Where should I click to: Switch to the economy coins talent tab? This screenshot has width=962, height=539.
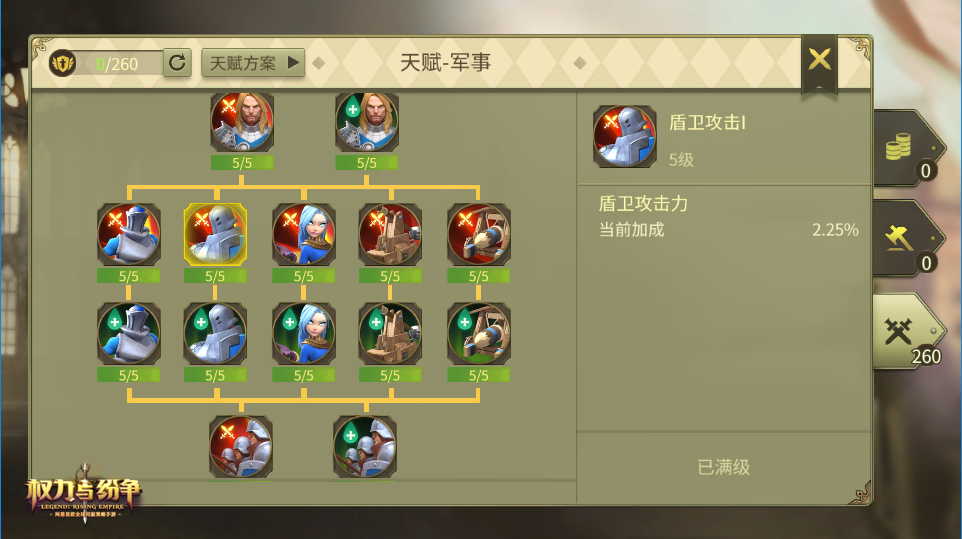pyautogui.click(x=908, y=149)
